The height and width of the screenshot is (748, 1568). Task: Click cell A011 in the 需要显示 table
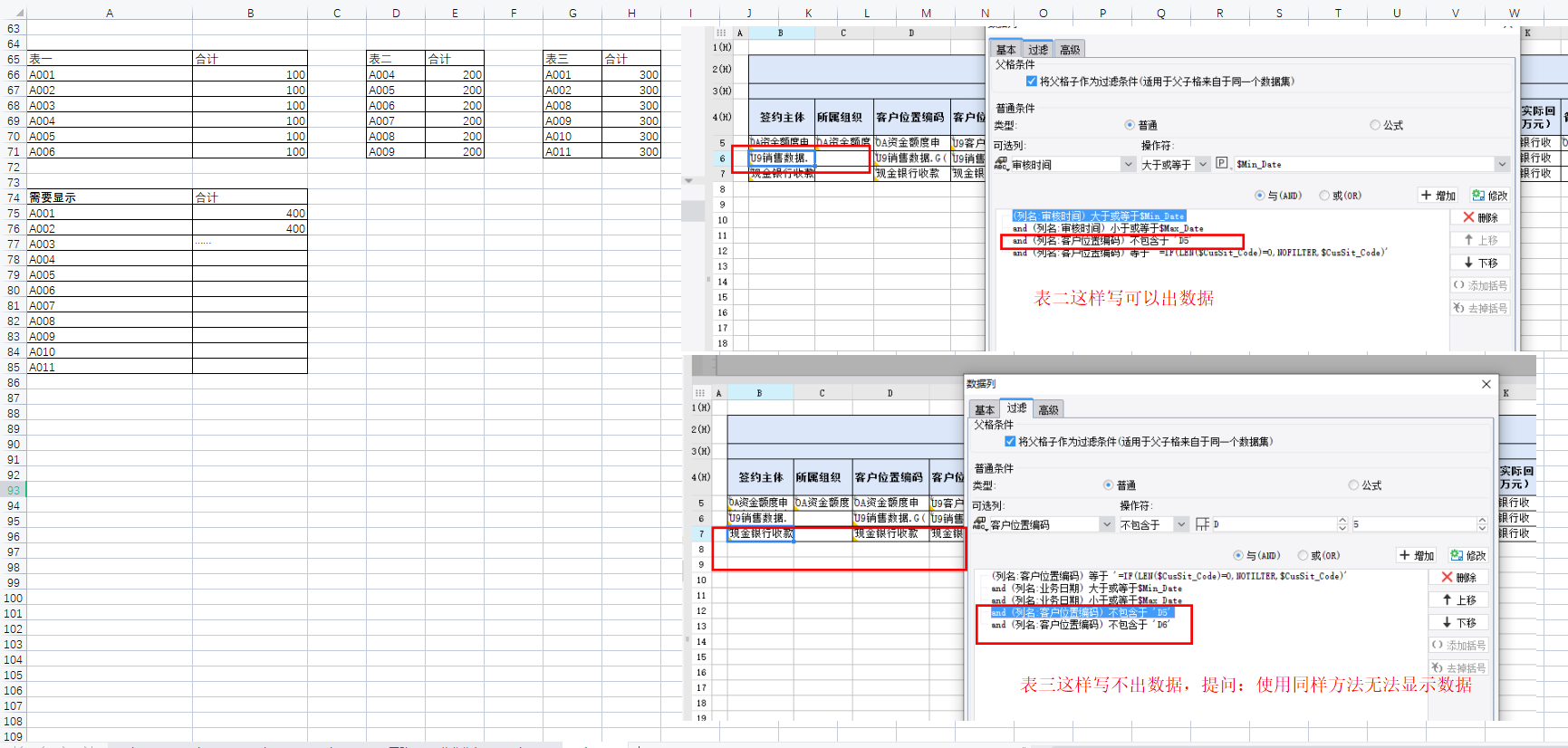click(x=110, y=367)
